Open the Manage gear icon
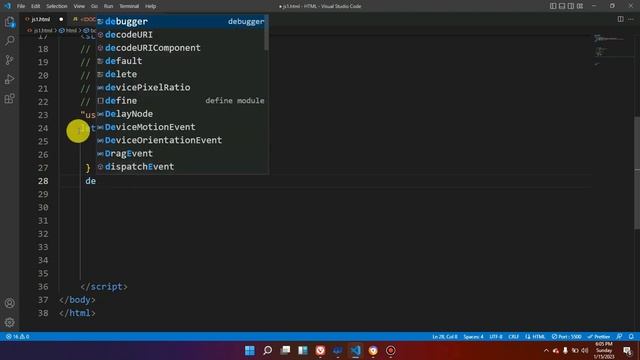The height and width of the screenshot is (360, 640). click(9, 322)
